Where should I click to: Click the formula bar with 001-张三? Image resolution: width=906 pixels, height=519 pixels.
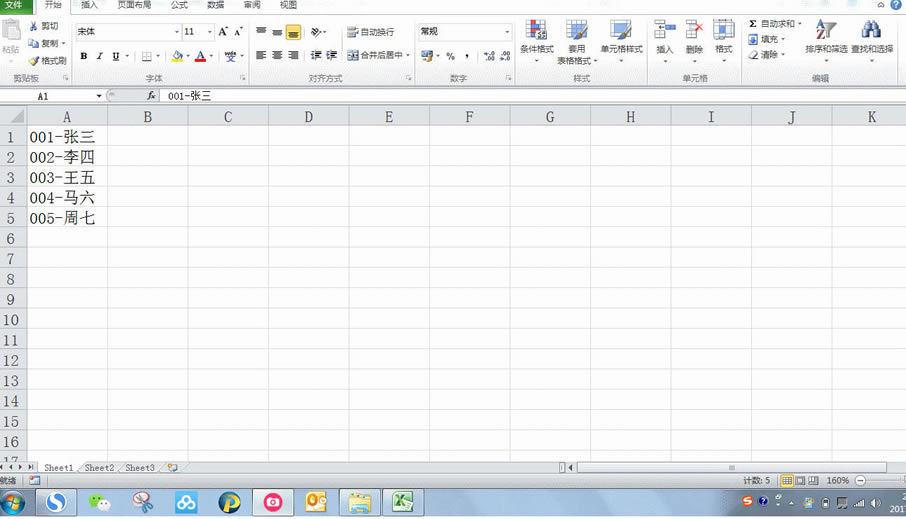click(532, 96)
